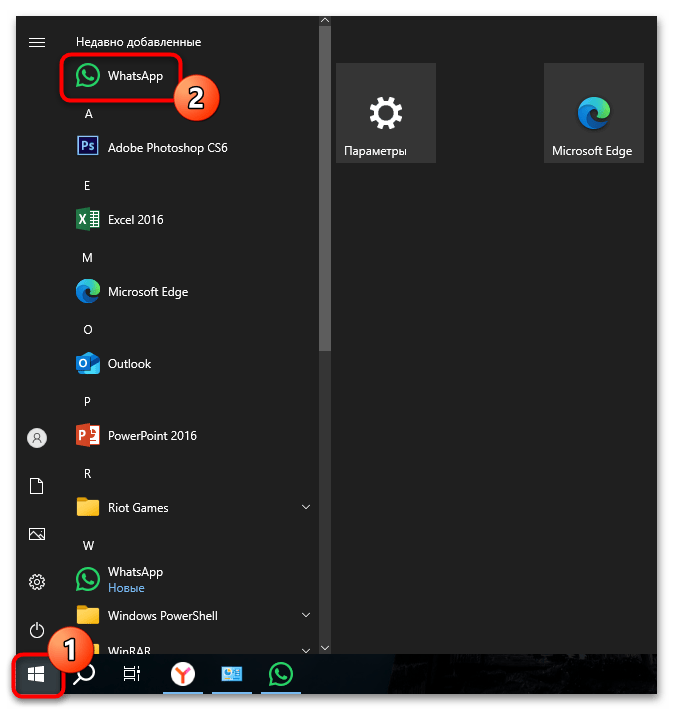673x710 pixels.
Task: Open the hamburger menu at top of Start
Action: 37,42
